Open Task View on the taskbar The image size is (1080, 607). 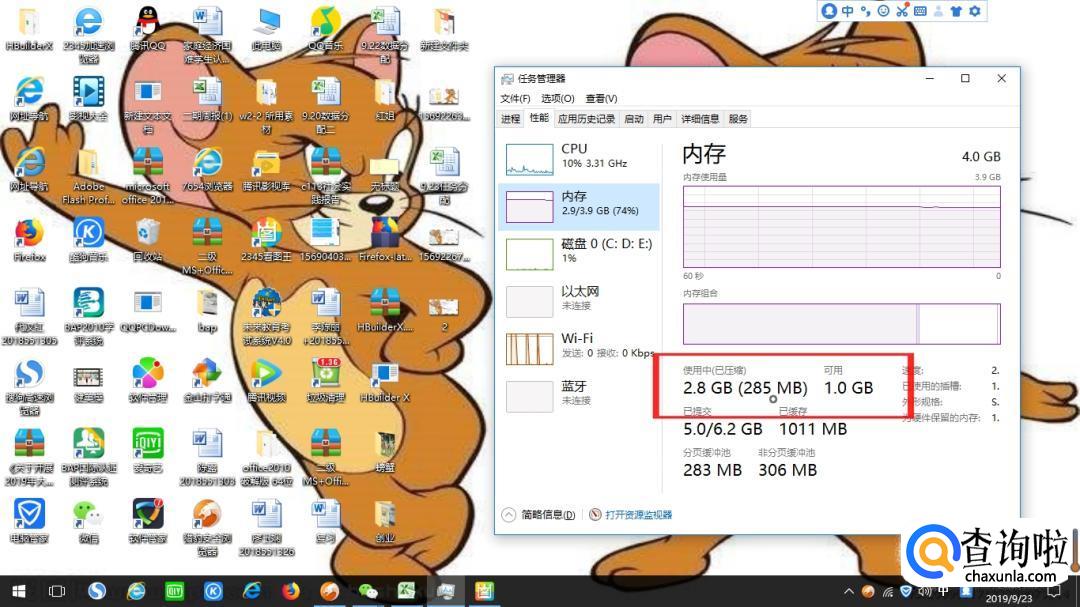click(57, 591)
